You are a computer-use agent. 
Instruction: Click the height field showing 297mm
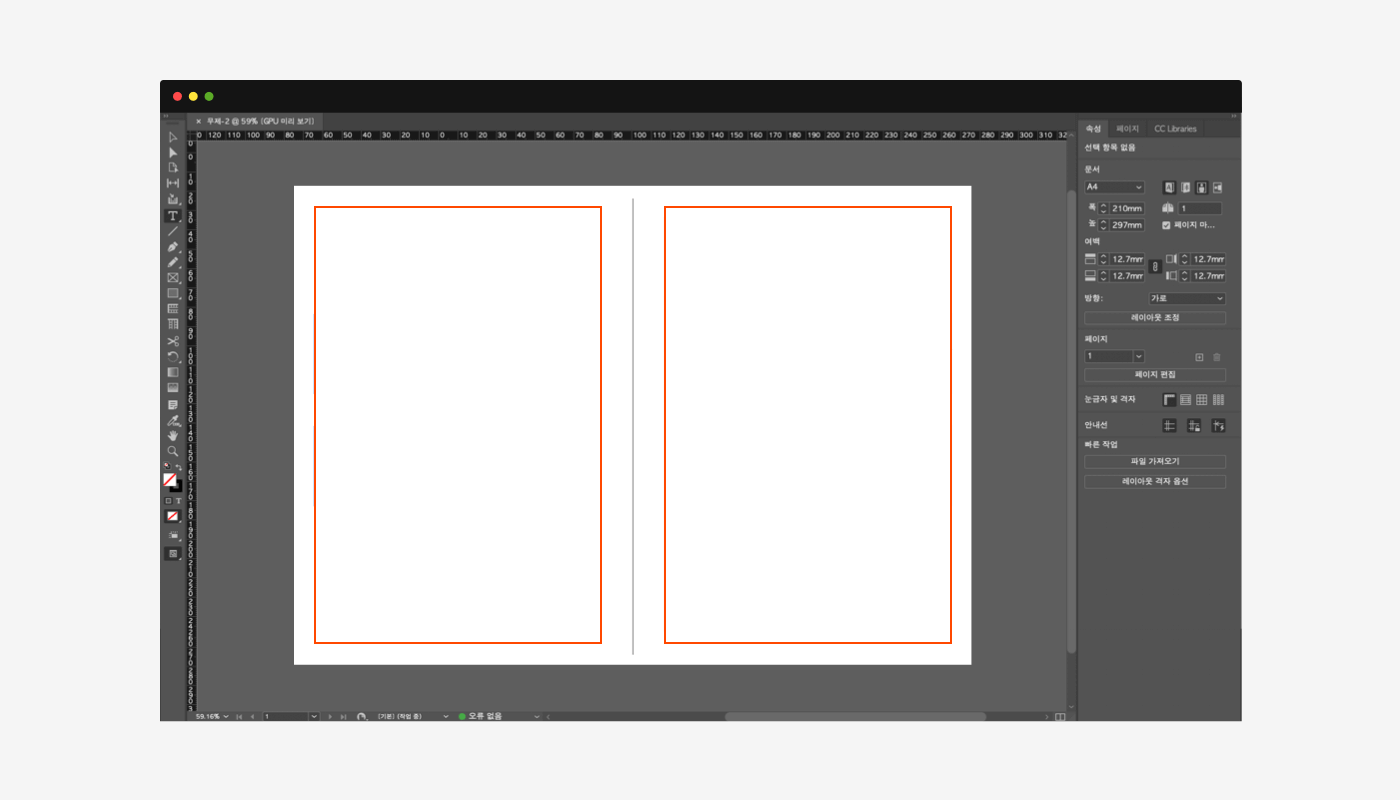pyautogui.click(x=1127, y=225)
